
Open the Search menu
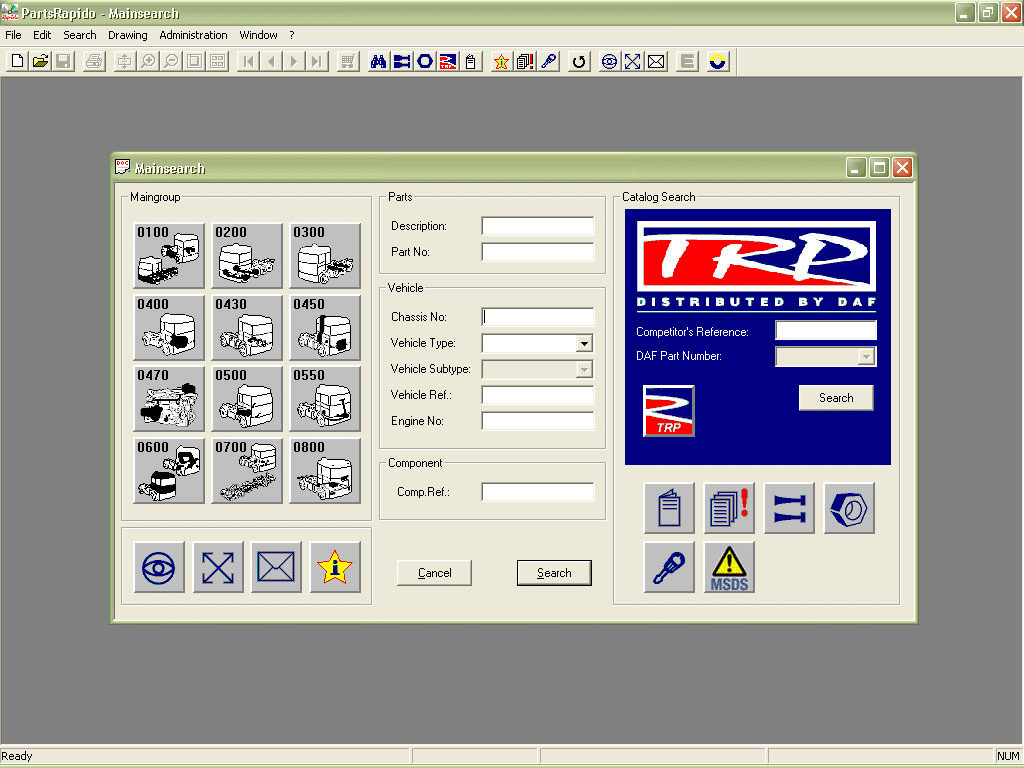pos(80,35)
